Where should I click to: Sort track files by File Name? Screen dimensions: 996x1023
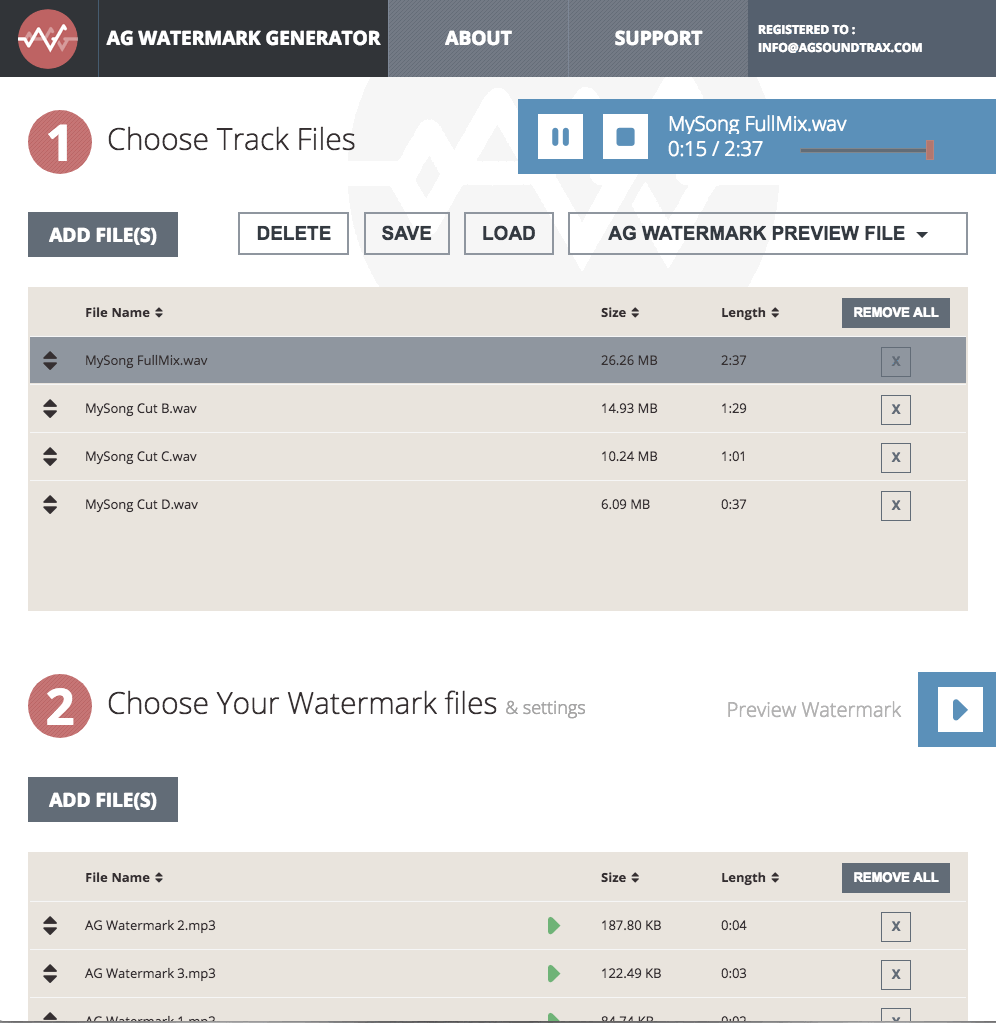[x=123, y=313]
